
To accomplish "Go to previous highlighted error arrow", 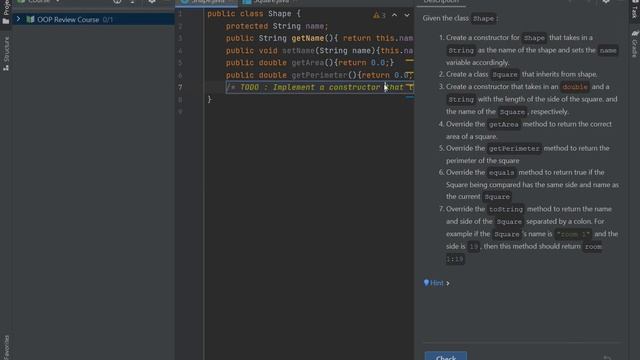I will point(394,15).
